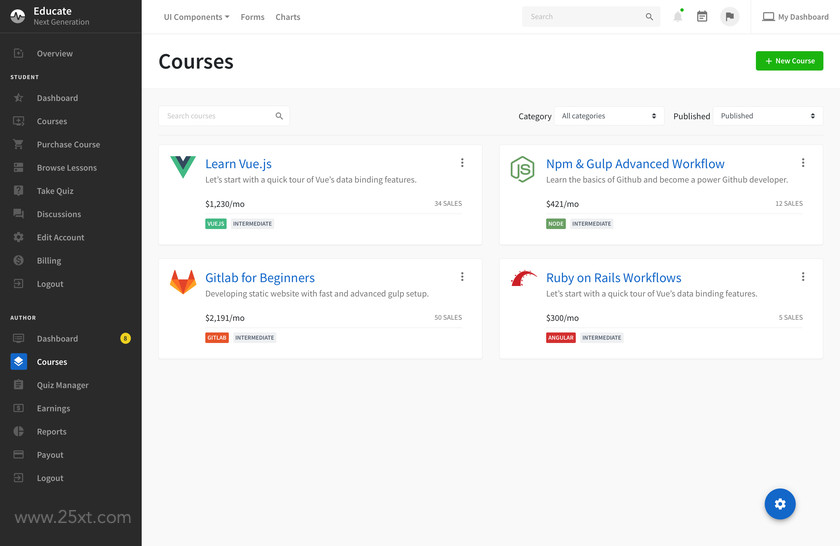Open options menu for Learn Vue.js
This screenshot has width=840, height=546.
[x=462, y=163]
